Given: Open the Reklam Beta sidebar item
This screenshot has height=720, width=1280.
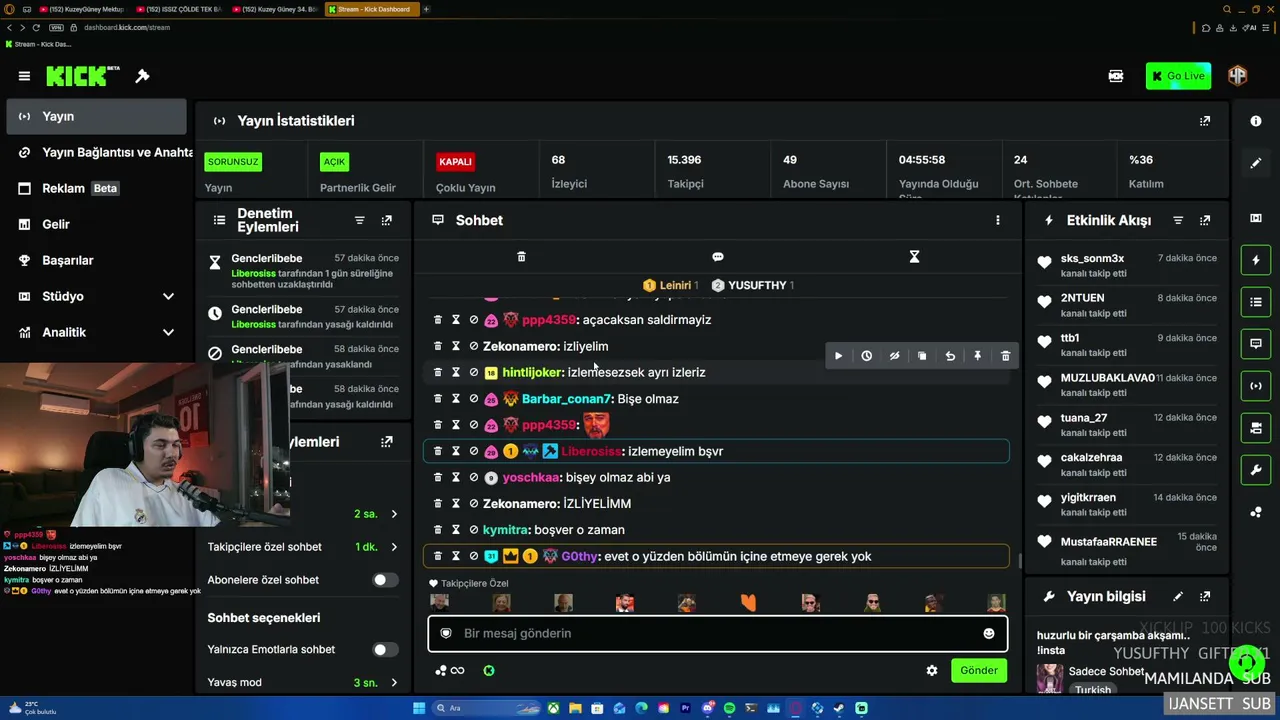Looking at the screenshot, I should pyautogui.click(x=97, y=189).
